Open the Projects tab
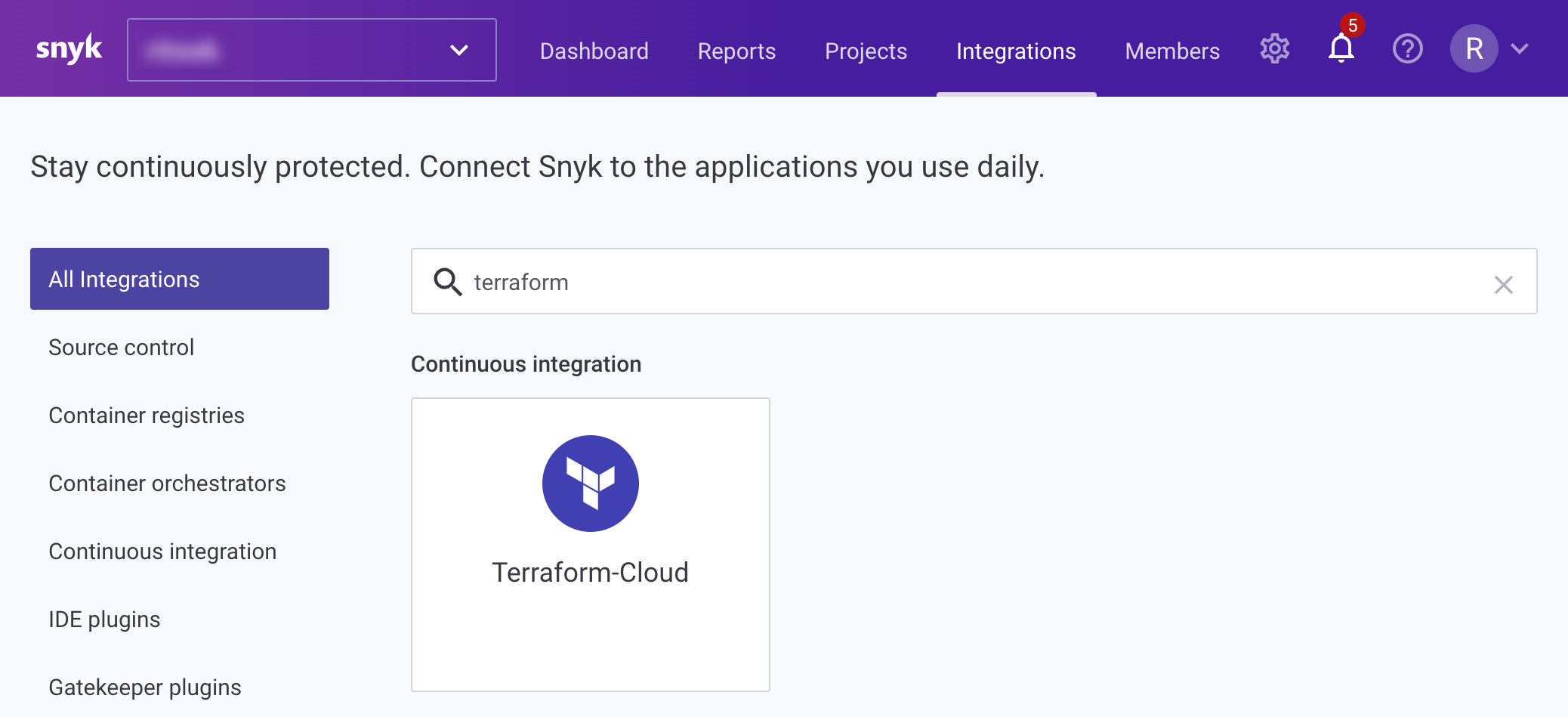 tap(866, 51)
